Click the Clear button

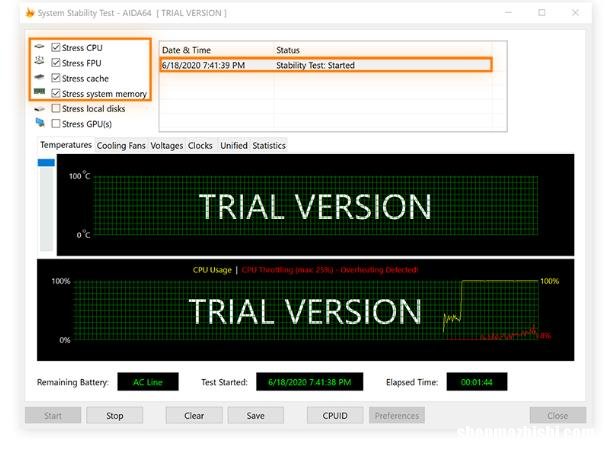pos(194,415)
